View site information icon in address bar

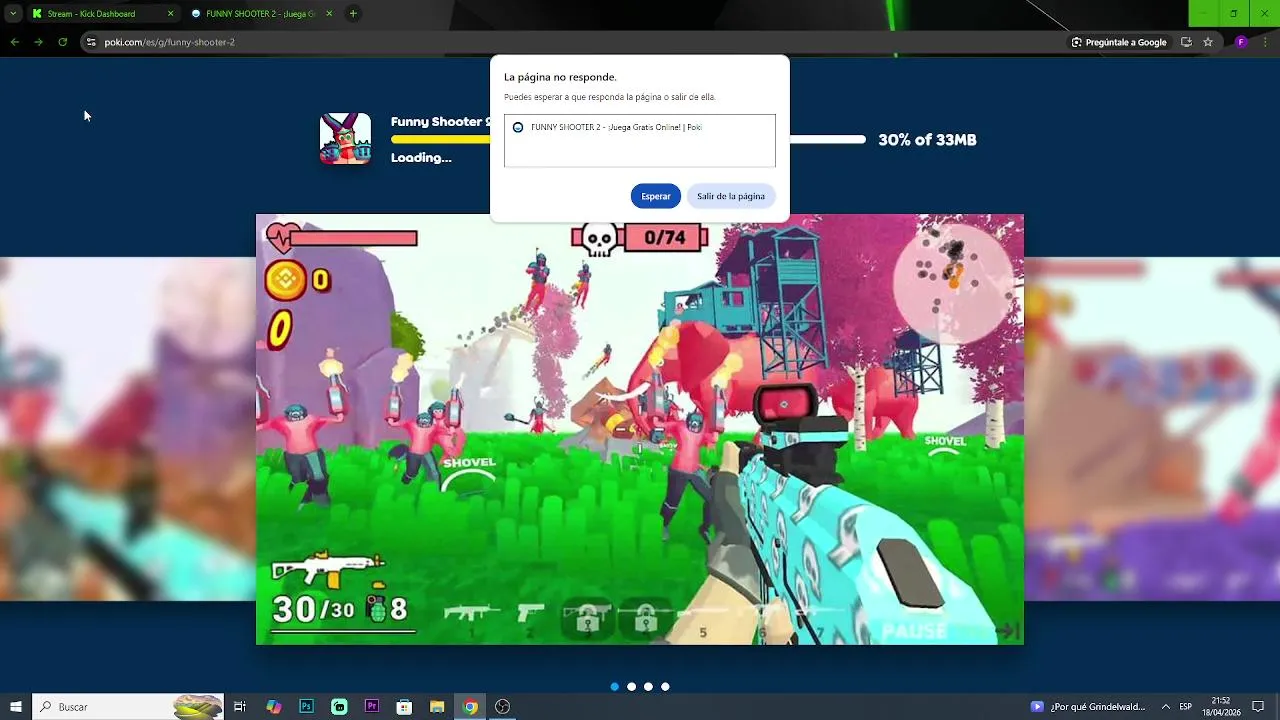[x=91, y=42]
